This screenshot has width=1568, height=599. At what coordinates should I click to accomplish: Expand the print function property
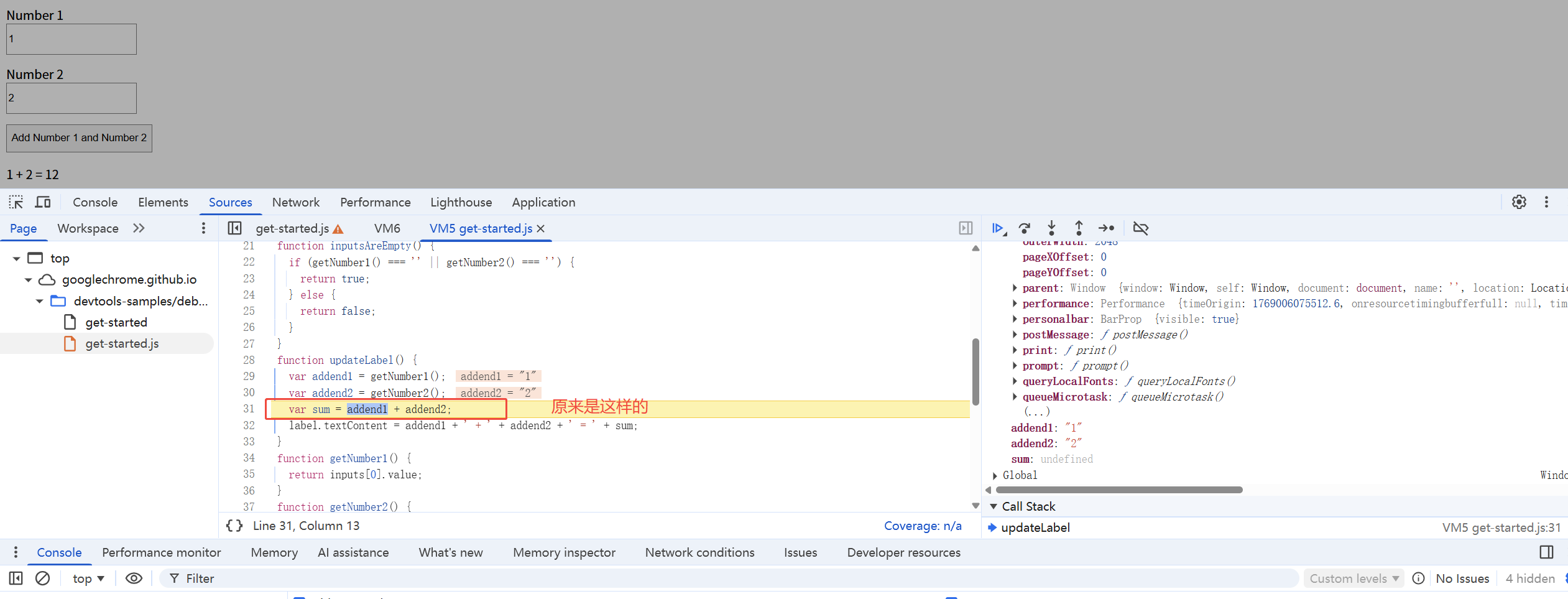1015,350
